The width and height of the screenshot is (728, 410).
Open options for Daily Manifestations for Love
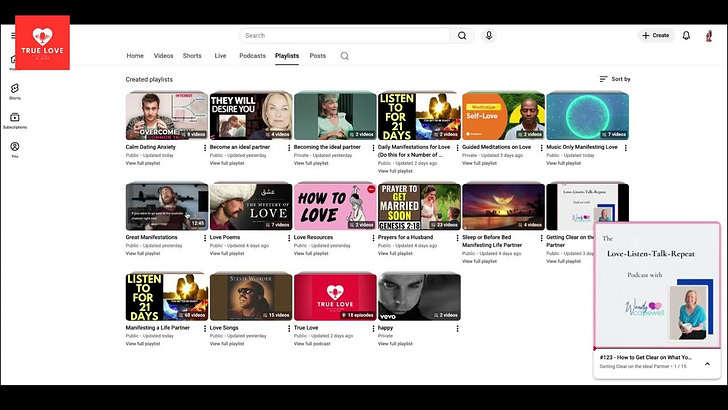point(457,148)
